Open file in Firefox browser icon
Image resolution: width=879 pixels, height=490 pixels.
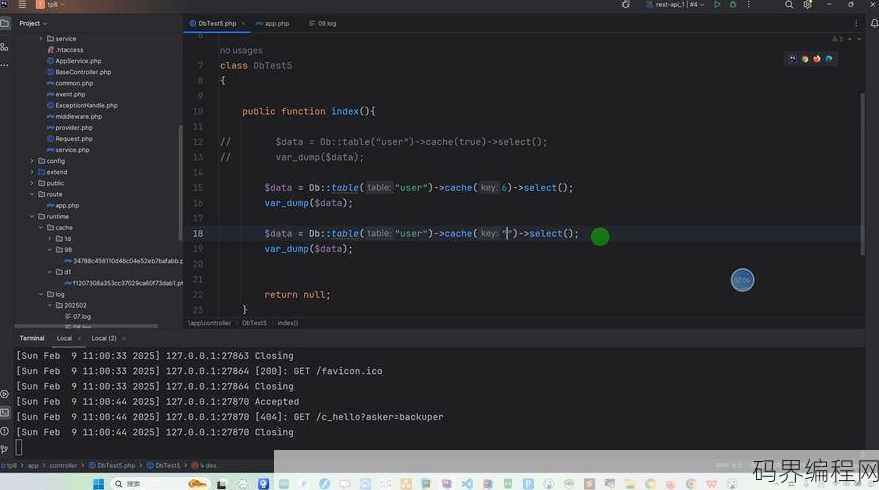pos(817,59)
